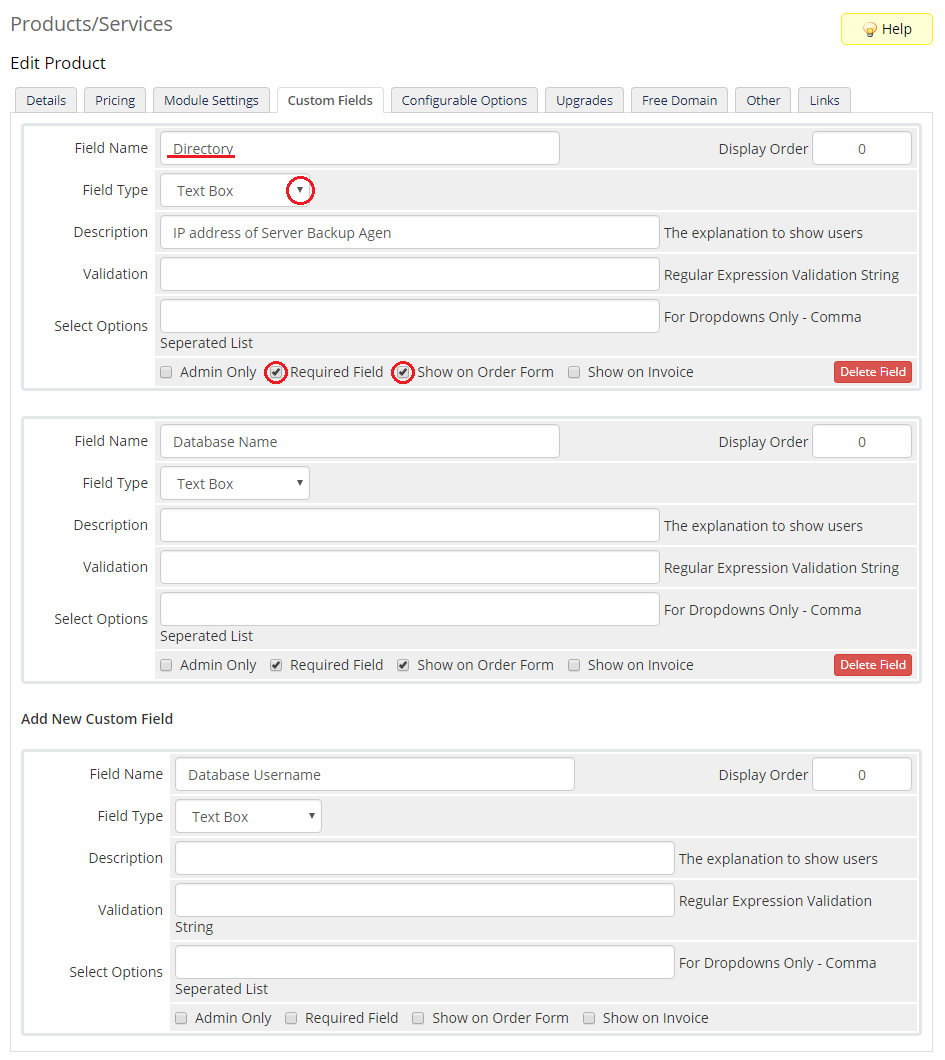Viewport: 945px width, 1060px height.
Task: Expand Field Type dropdown for Database Username
Action: [x=249, y=816]
